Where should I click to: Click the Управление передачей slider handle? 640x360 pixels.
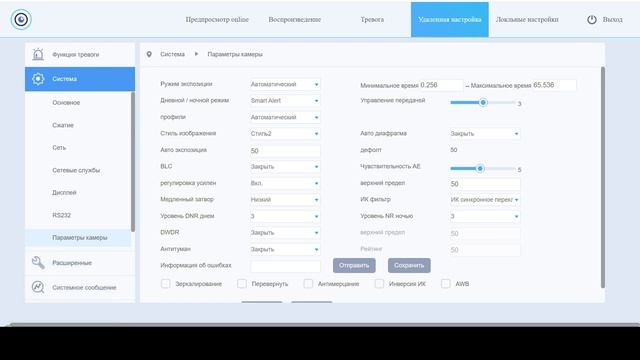pyautogui.click(x=483, y=102)
